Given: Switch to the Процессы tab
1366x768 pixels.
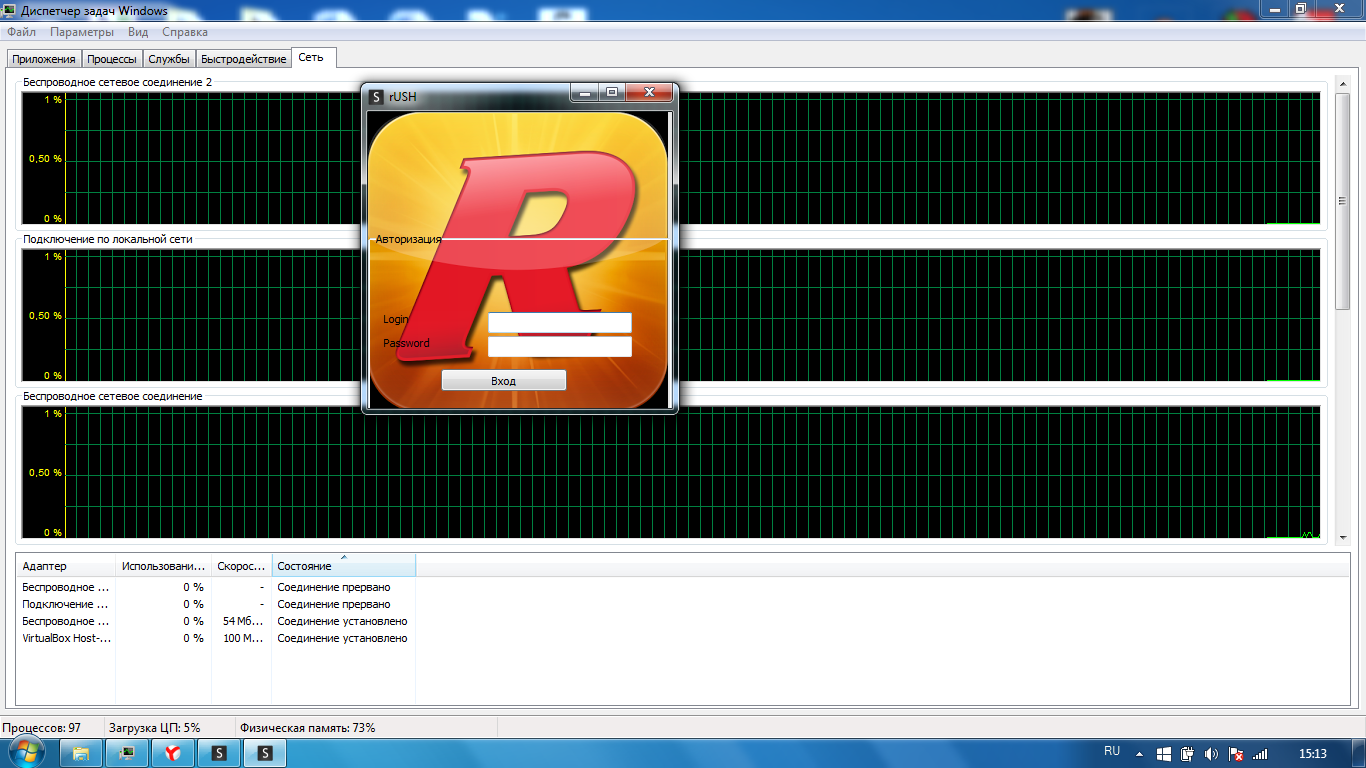Looking at the screenshot, I should pyautogui.click(x=111, y=59).
